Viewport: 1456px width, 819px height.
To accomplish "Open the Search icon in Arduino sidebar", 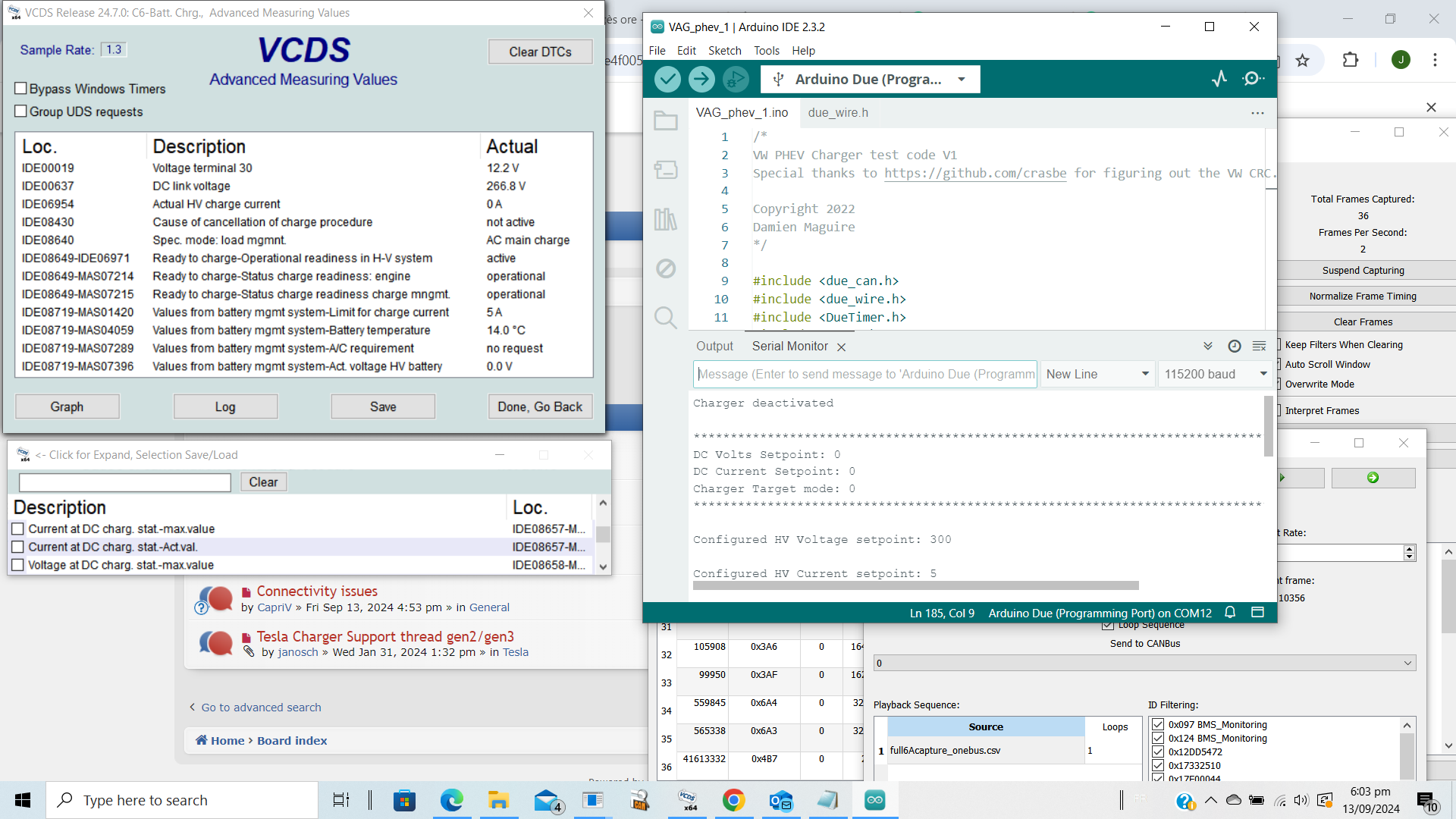I will click(666, 317).
